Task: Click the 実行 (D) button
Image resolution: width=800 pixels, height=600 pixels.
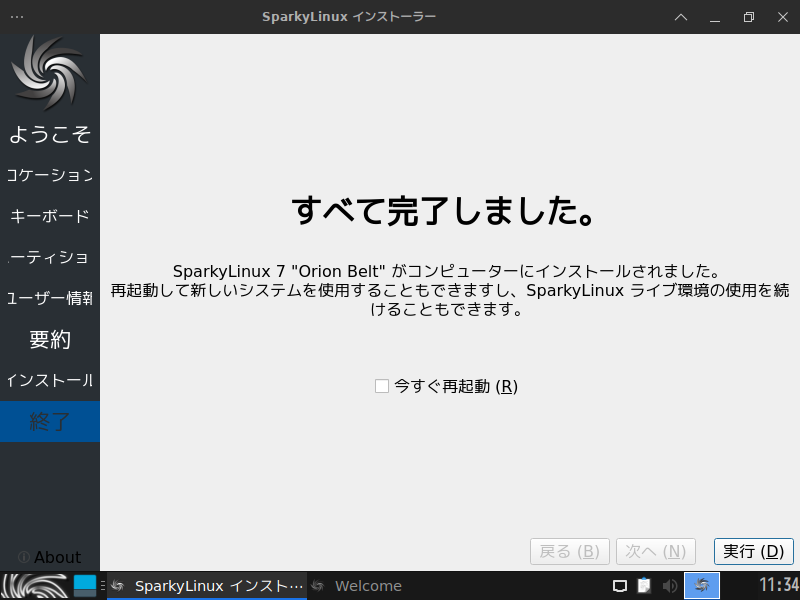Action: click(x=753, y=552)
